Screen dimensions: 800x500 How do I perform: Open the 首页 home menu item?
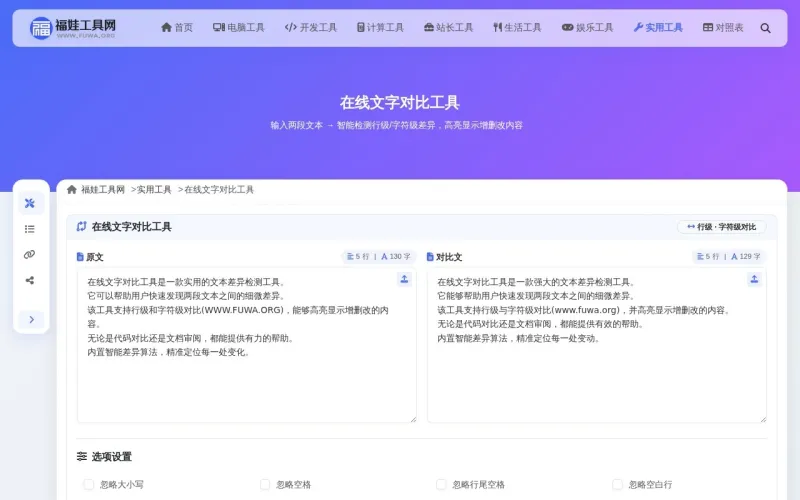click(x=177, y=28)
